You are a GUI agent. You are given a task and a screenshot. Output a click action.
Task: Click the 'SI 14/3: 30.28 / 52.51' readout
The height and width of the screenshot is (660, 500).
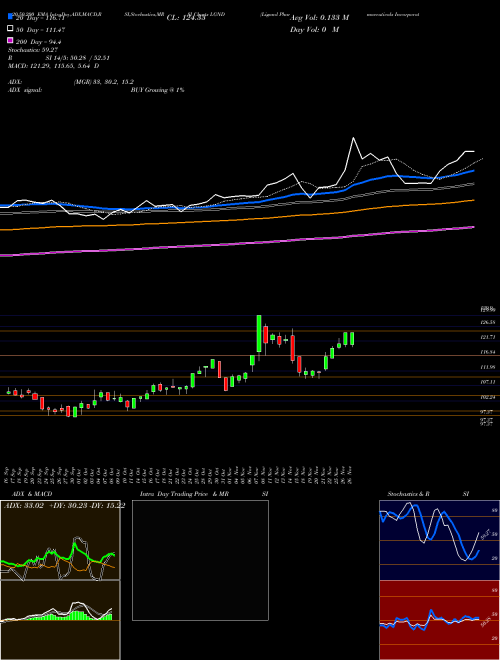(77, 58)
